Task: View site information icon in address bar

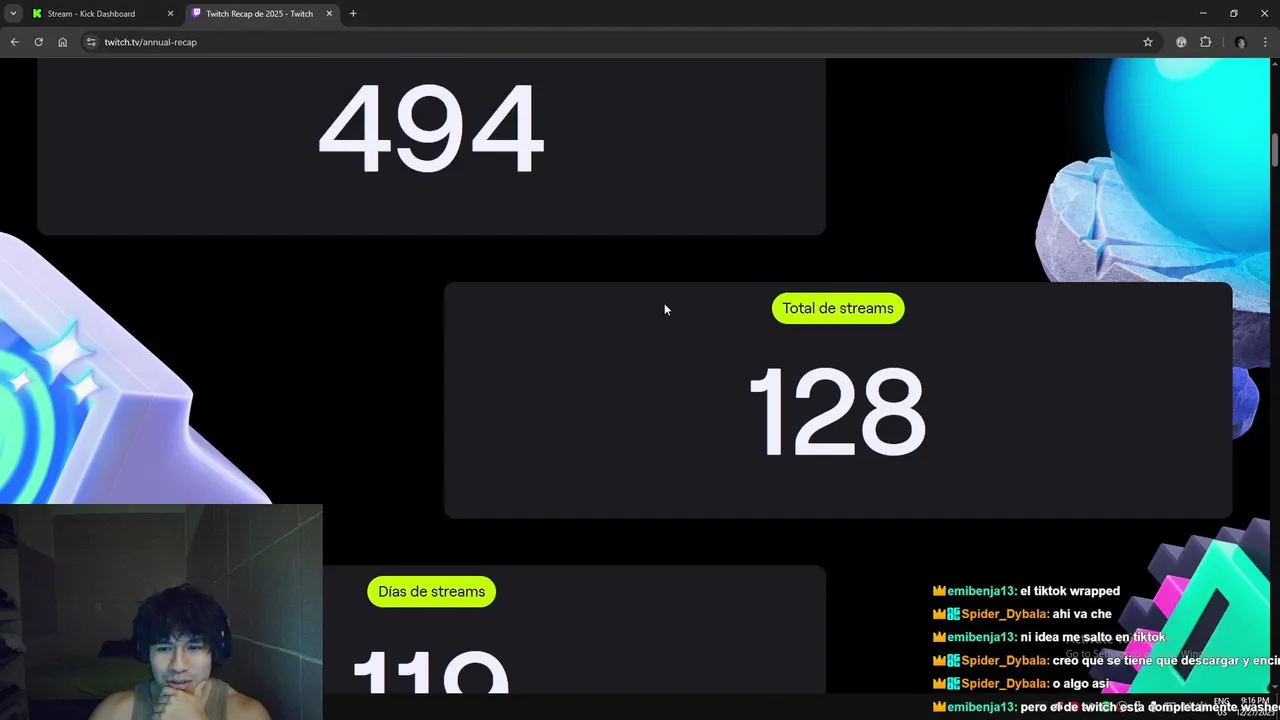Action: [x=90, y=42]
